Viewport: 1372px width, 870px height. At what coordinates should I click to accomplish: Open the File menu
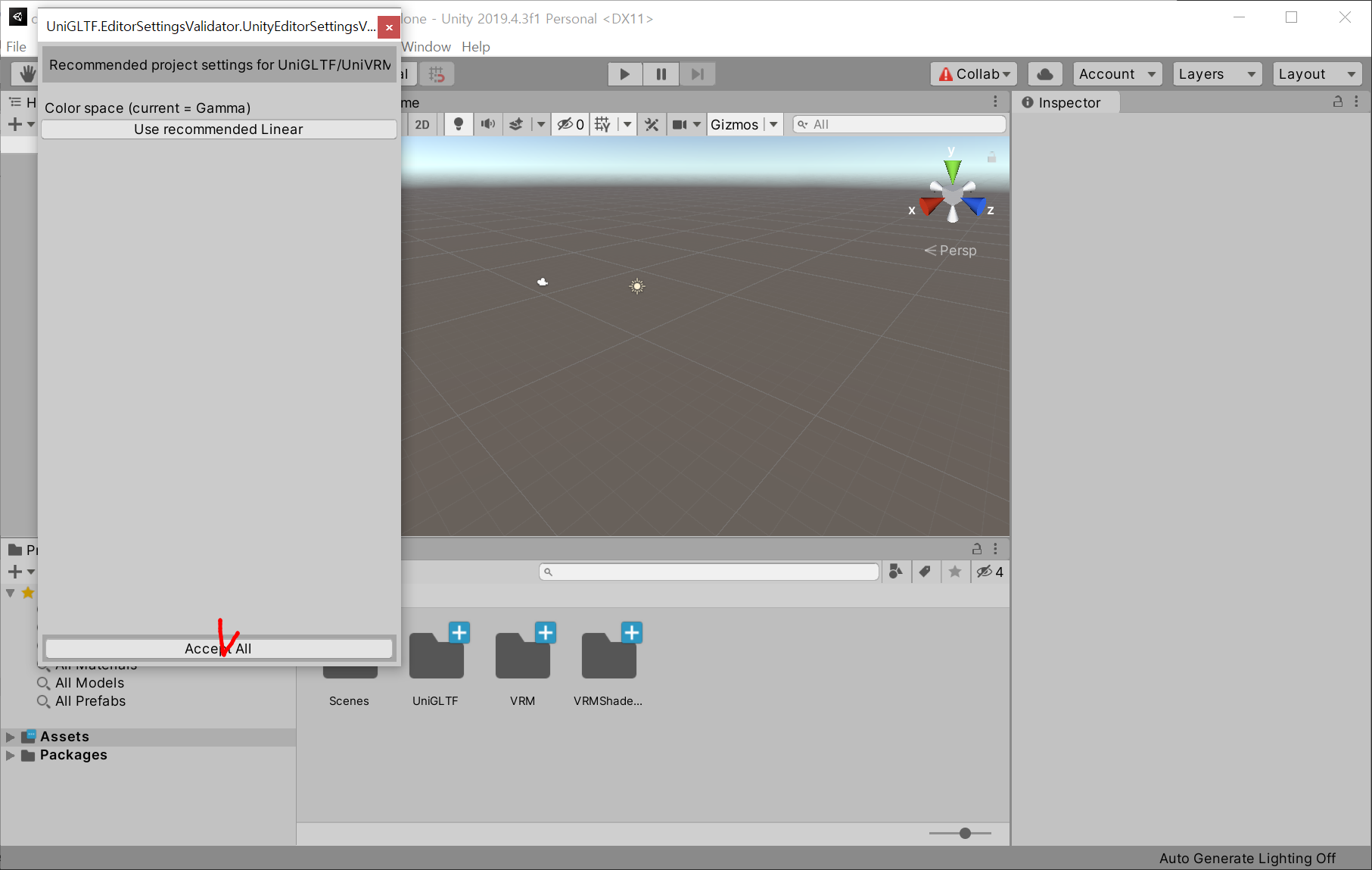pos(16,47)
